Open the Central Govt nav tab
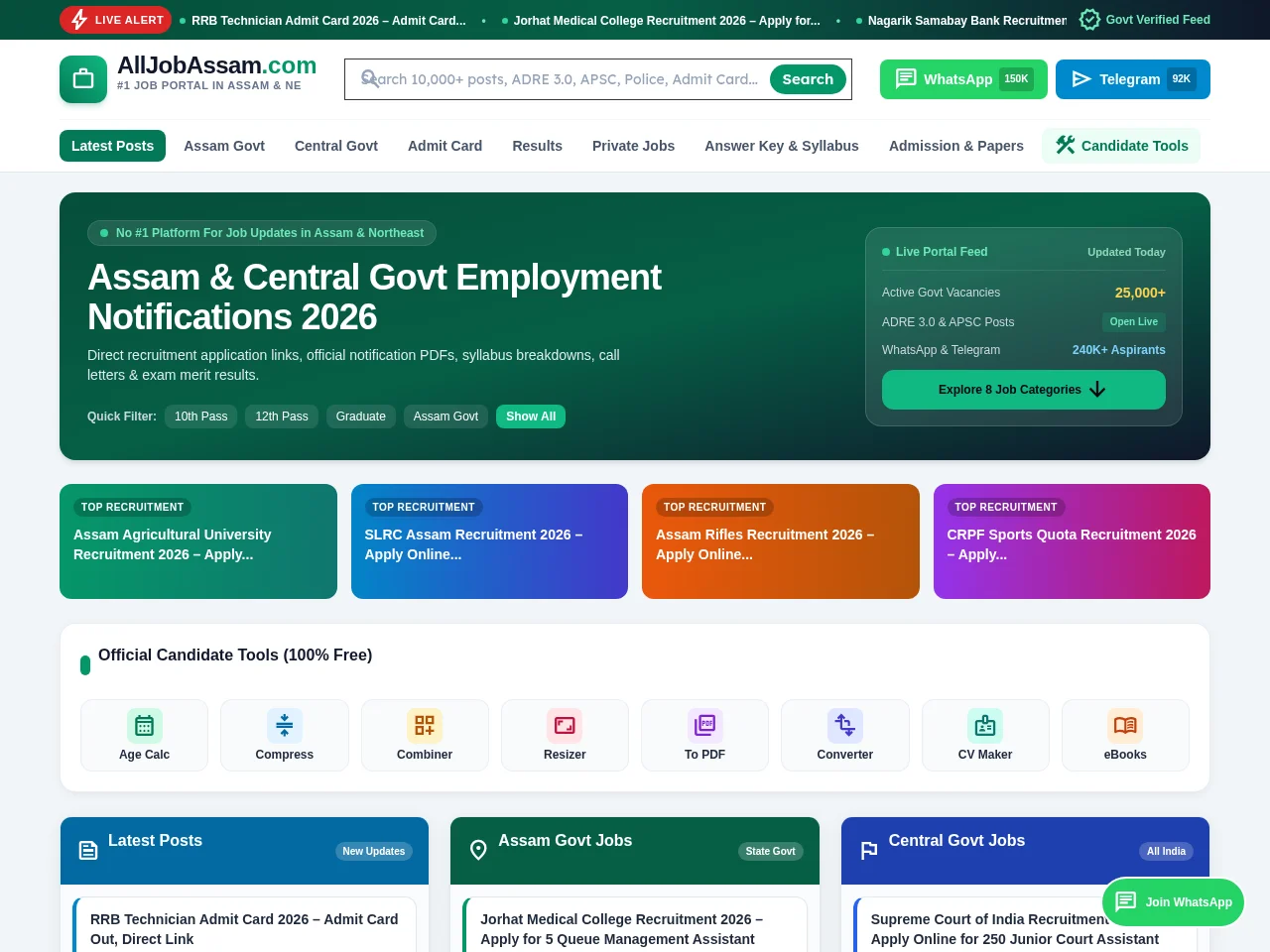This screenshot has height=952, width=1270. 336,146
